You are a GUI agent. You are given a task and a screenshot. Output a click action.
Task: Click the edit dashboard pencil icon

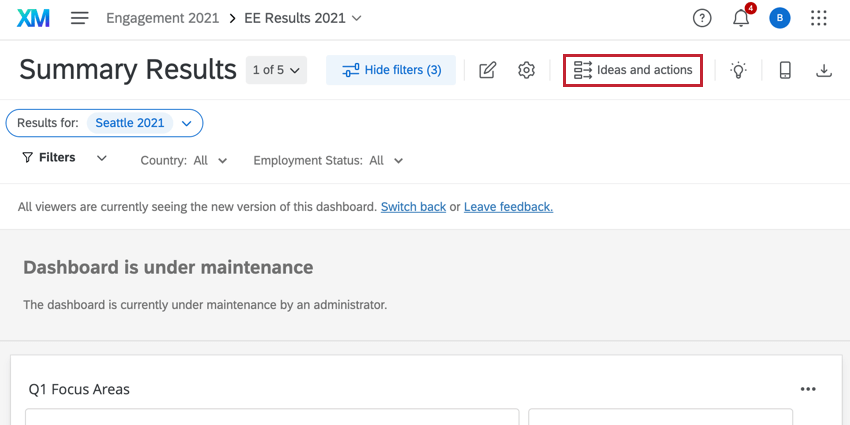pyautogui.click(x=488, y=70)
